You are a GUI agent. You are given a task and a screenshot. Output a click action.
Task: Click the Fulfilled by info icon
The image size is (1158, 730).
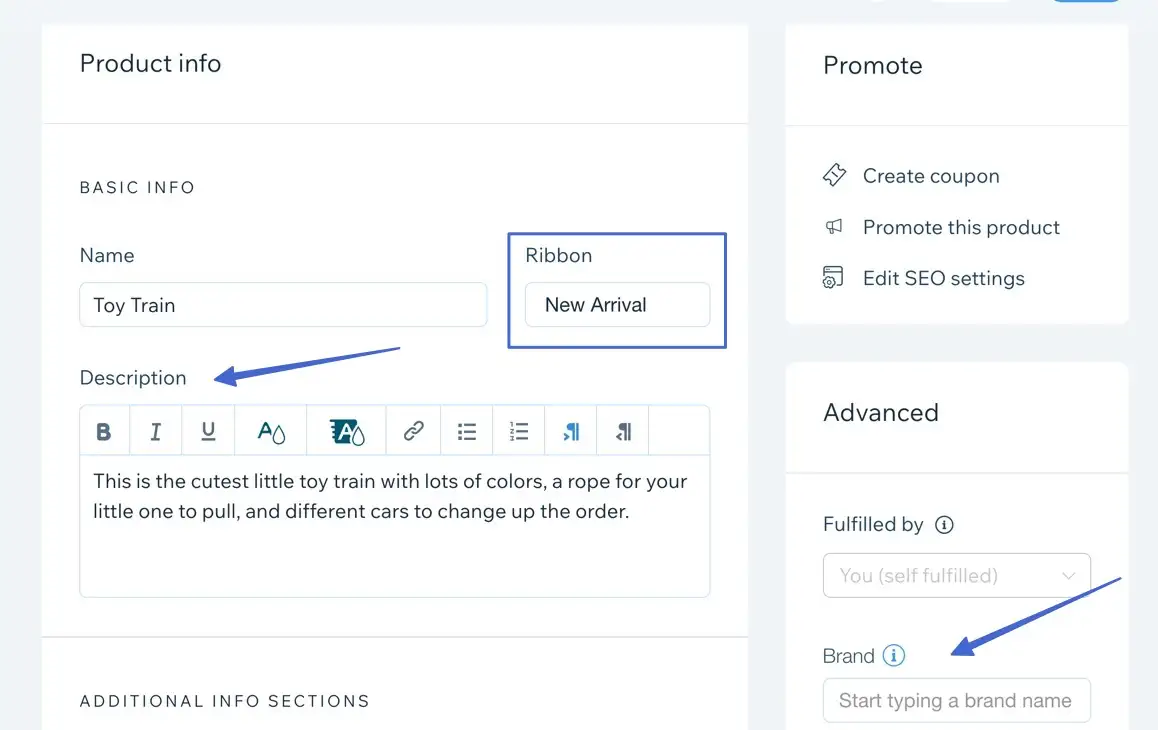click(x=944, y=525)
